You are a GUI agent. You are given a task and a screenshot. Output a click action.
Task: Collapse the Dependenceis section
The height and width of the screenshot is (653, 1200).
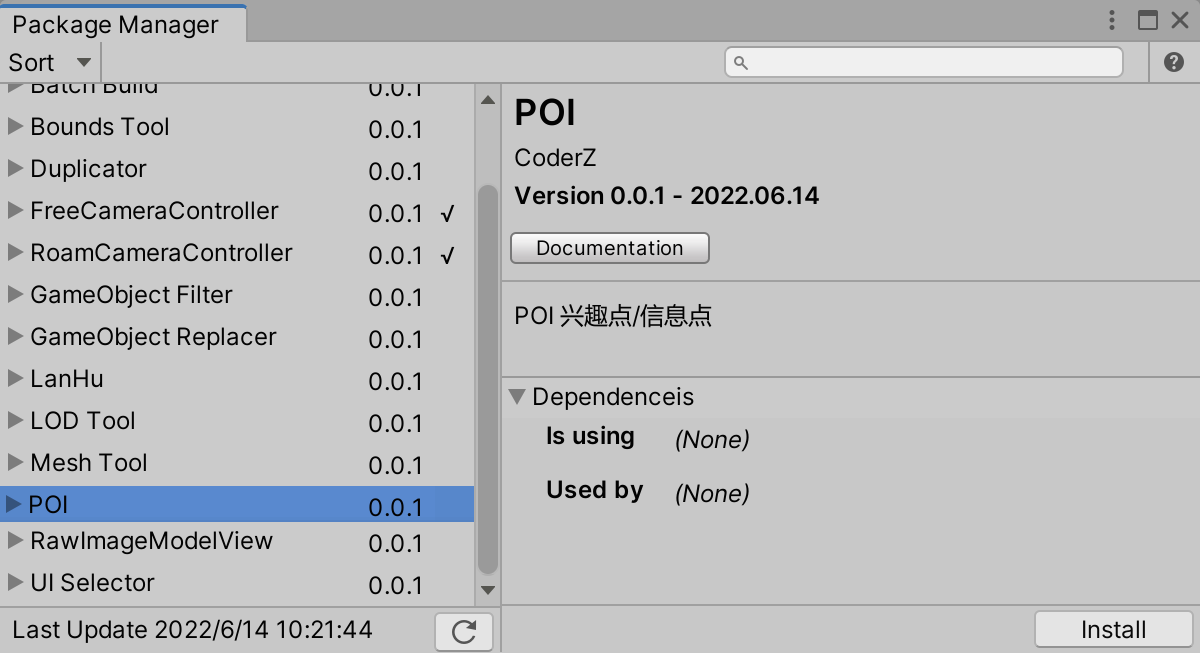click(518, 396)
